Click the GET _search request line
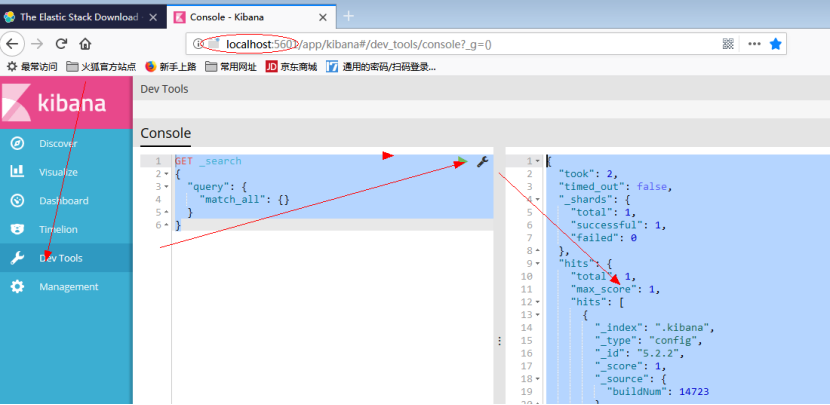 coord(208,161)
